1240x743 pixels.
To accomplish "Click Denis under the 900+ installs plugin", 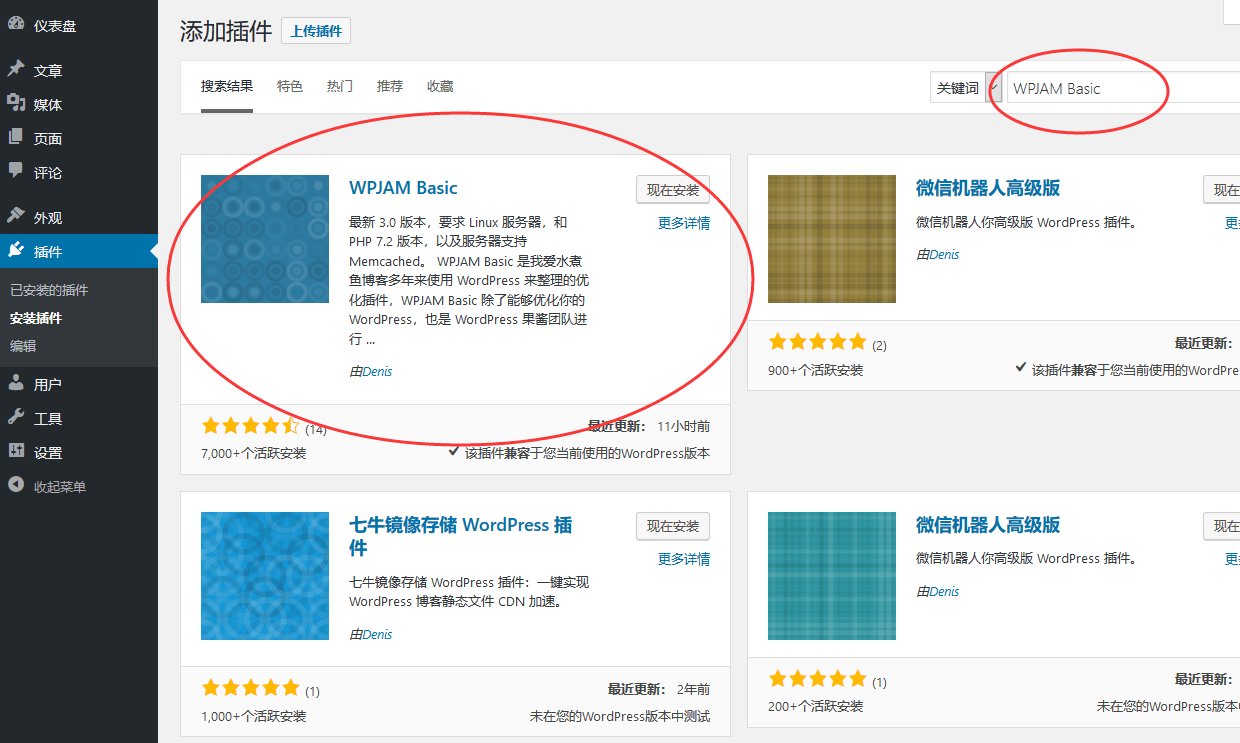I will pos(944,254).
